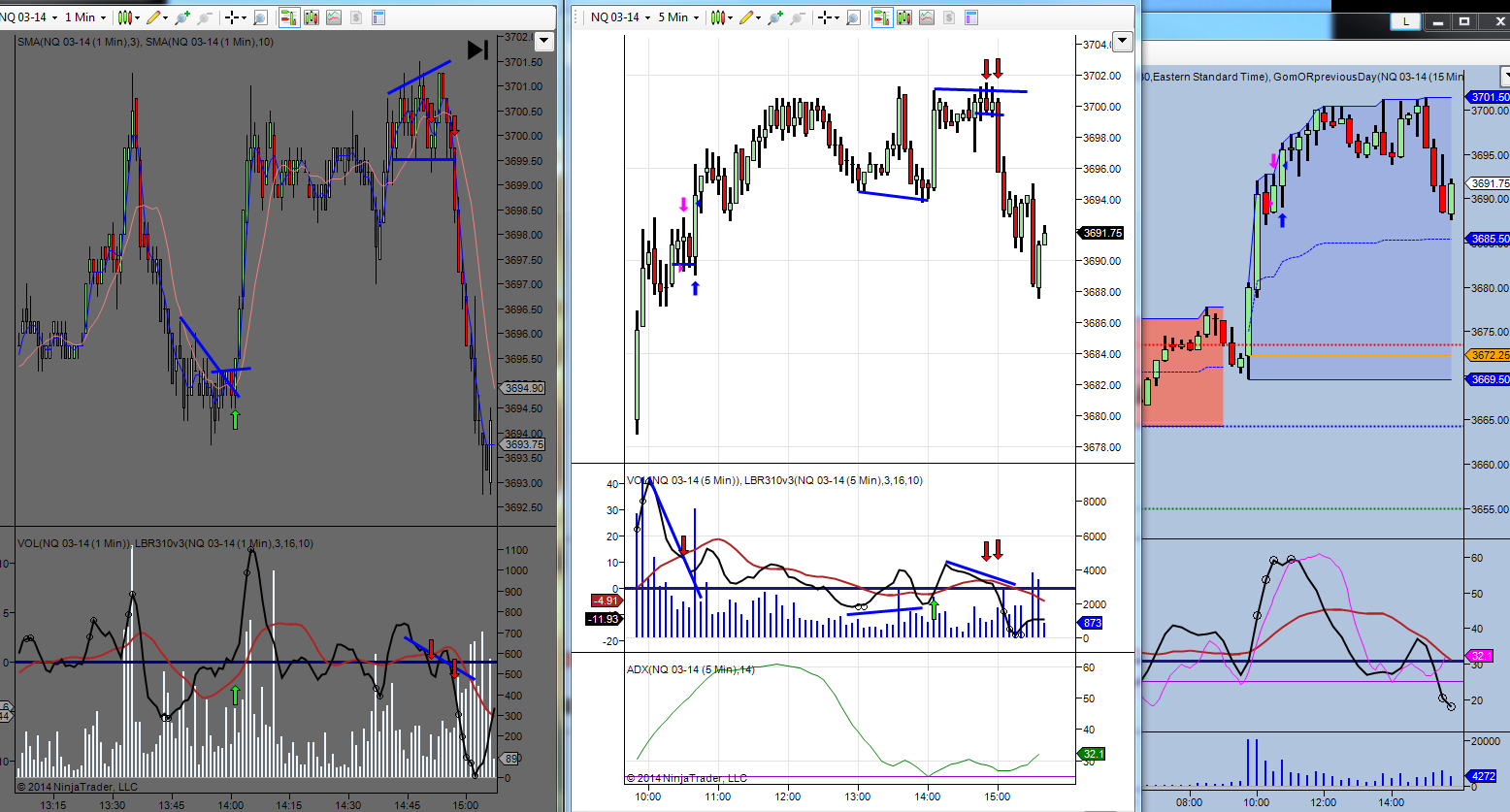Click the -11.93 indicator value marker
This screenshot has width=1510, height=812.
pyautogui.click(x=604, y=619)
